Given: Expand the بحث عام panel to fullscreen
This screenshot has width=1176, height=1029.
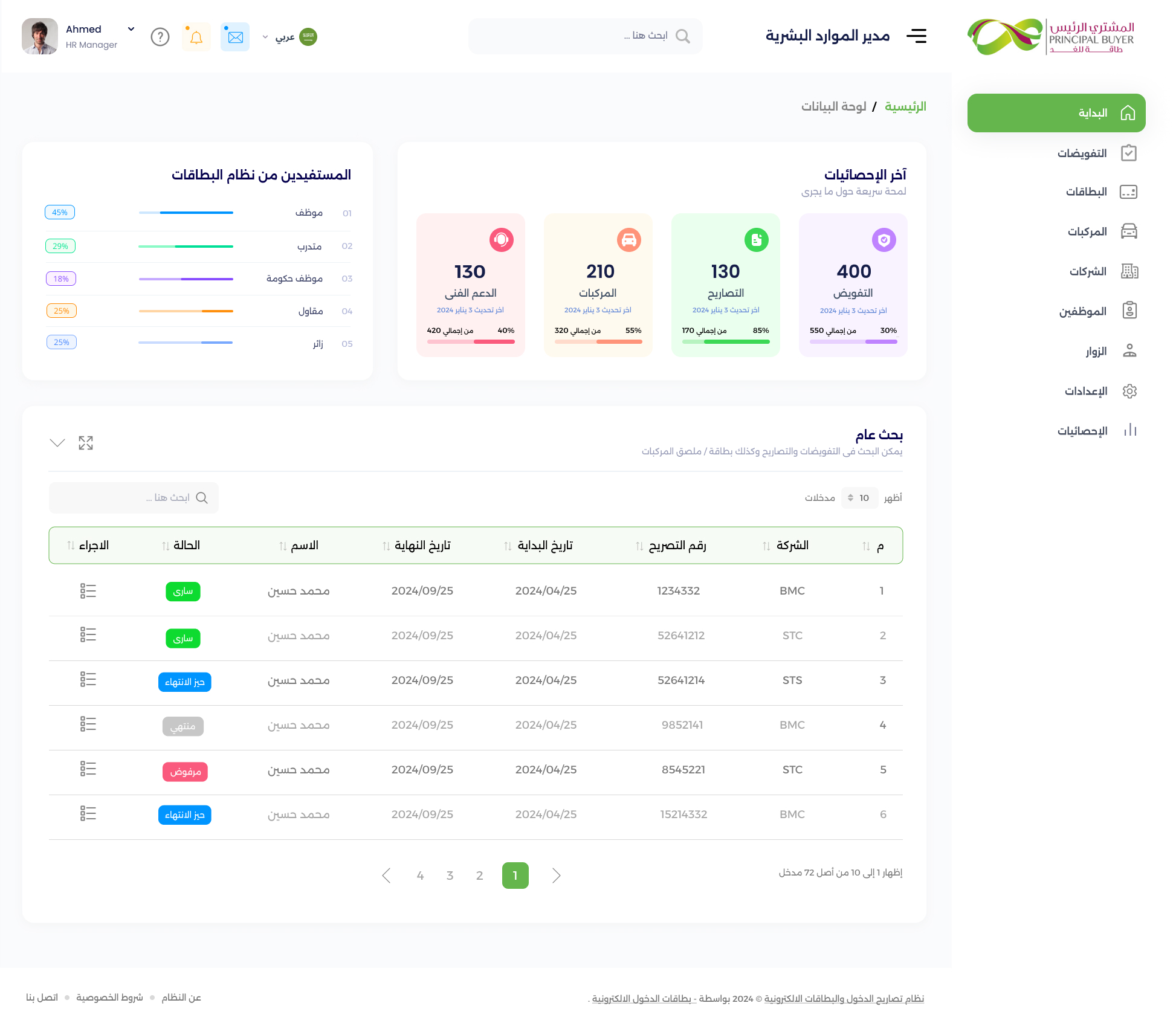Looking at the screenshot, I should [86, 443].
